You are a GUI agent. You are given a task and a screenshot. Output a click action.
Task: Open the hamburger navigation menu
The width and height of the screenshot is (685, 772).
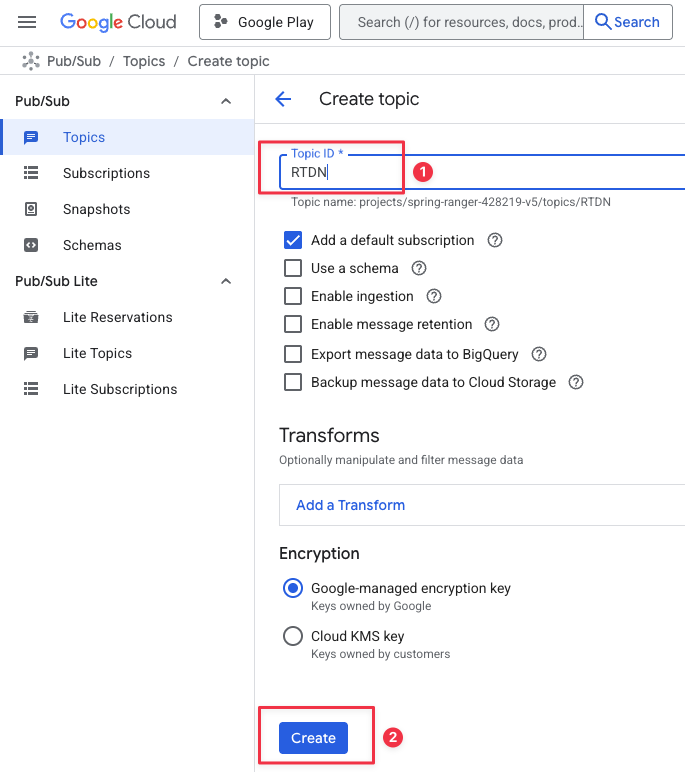[27, 22]
